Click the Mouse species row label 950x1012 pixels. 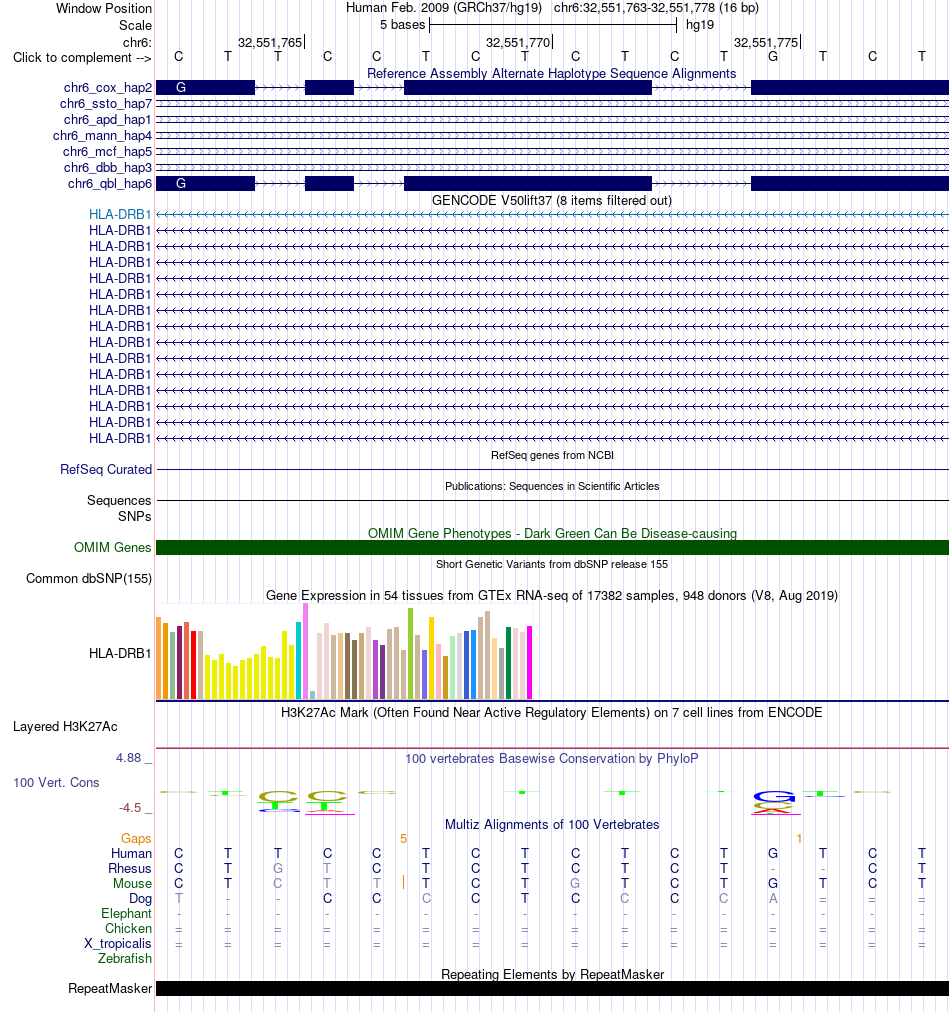coord(132,884)
